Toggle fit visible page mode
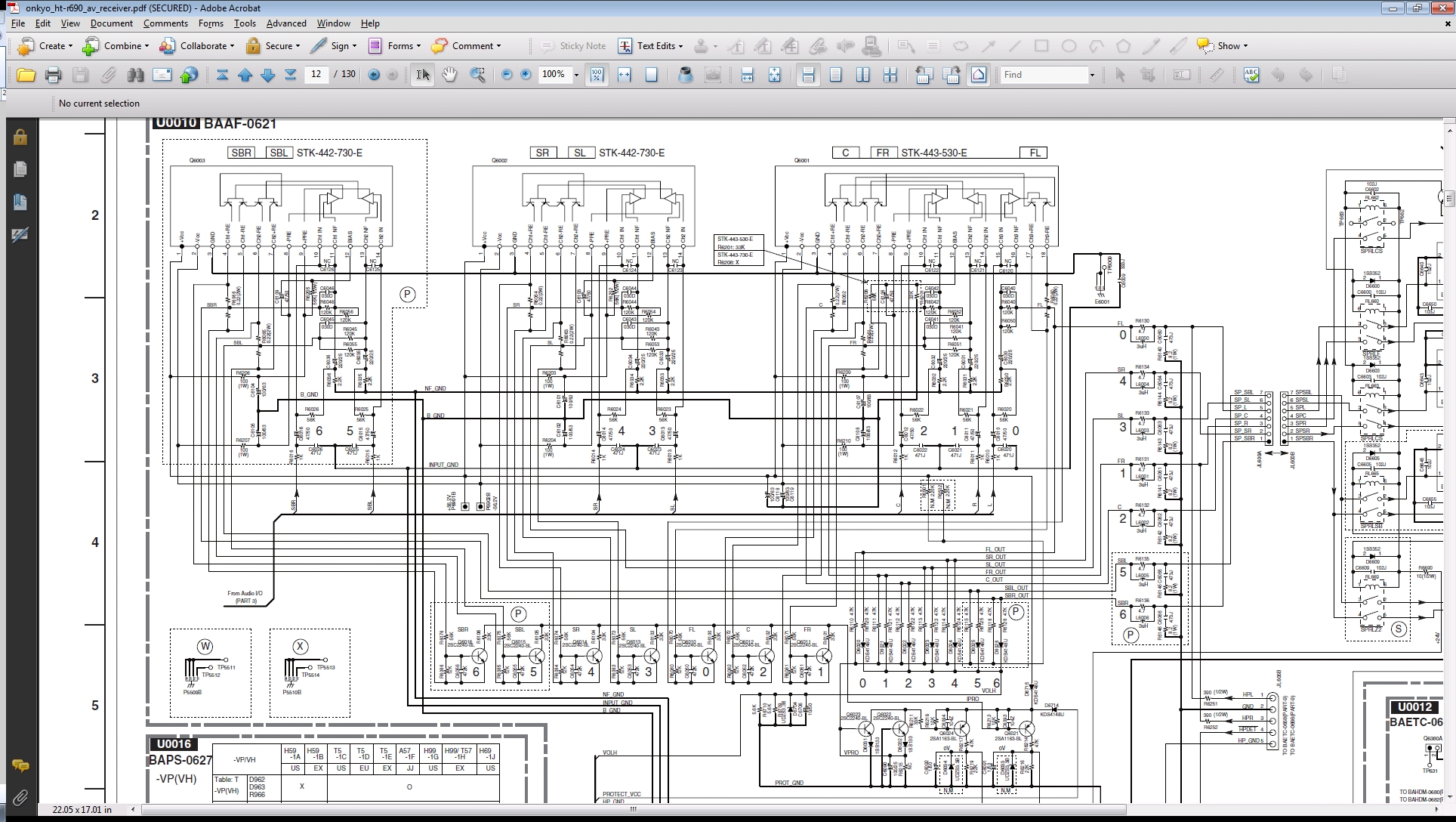1456x822 pixels. (x=774, y=75)
